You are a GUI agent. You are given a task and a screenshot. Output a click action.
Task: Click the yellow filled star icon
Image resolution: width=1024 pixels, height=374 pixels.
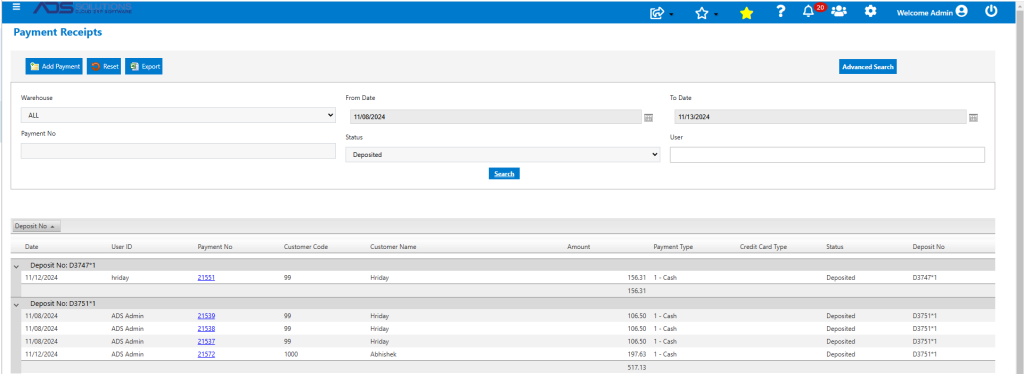pyautogui.click(x=746, y=12)
